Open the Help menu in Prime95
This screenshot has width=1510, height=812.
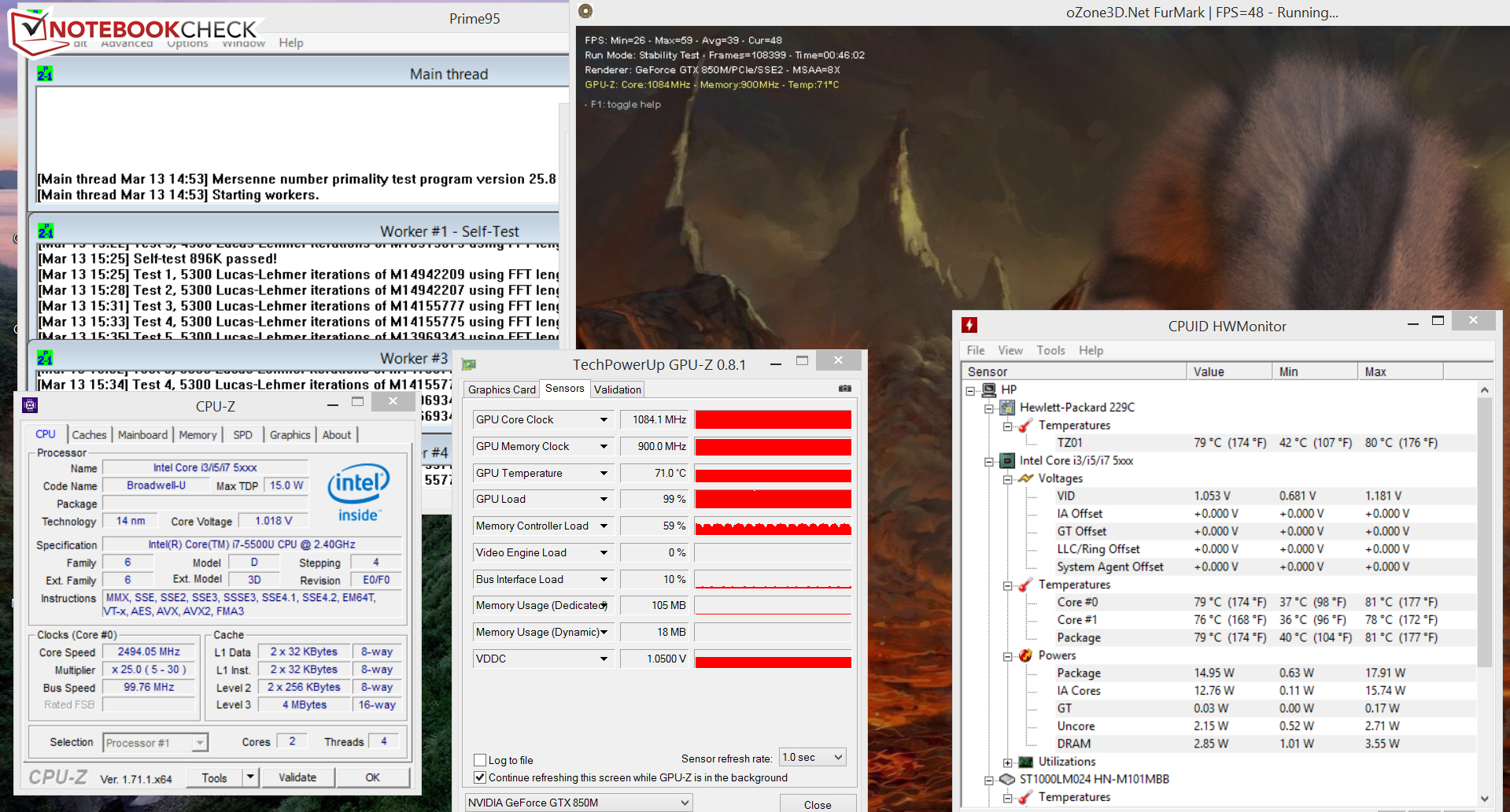[290, 42]
